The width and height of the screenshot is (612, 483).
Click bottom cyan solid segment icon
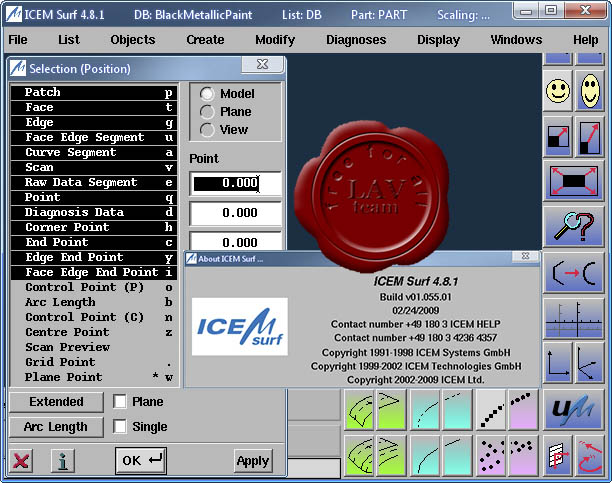point(457,456)
